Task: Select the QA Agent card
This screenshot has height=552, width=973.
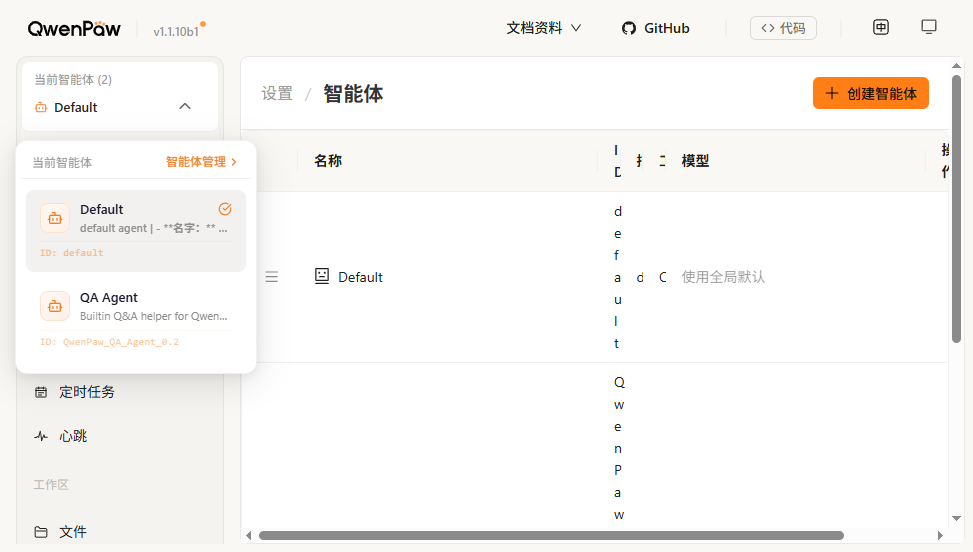Action: [x=136, y=319]
